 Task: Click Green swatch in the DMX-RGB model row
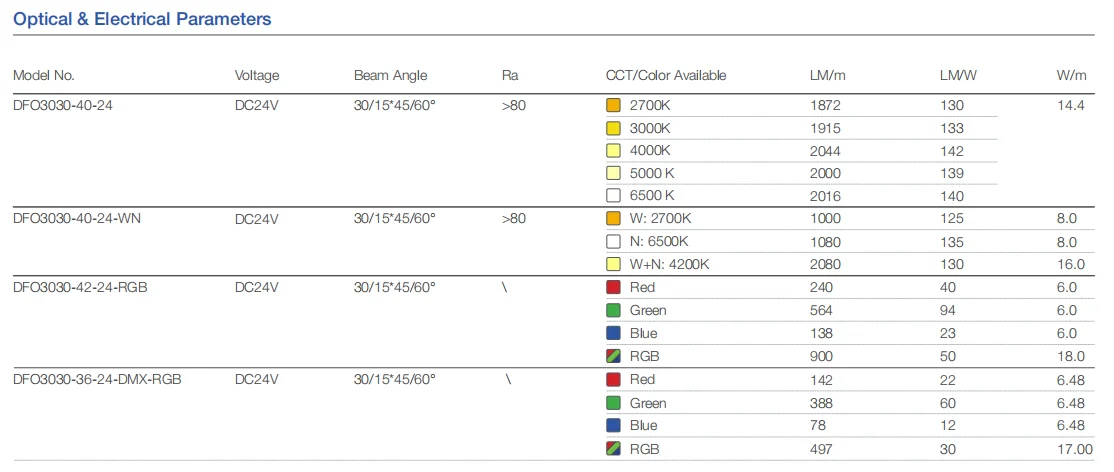coord(614,403)
